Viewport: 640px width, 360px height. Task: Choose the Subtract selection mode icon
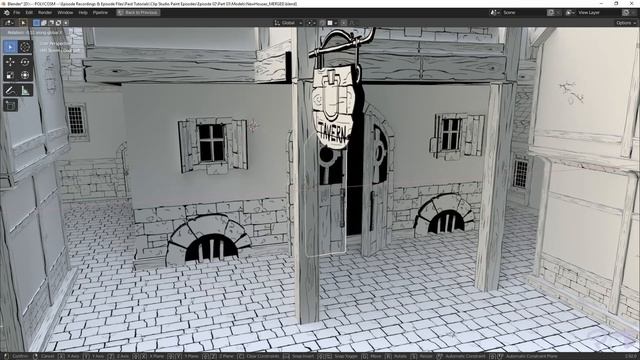tap(51, 23)
